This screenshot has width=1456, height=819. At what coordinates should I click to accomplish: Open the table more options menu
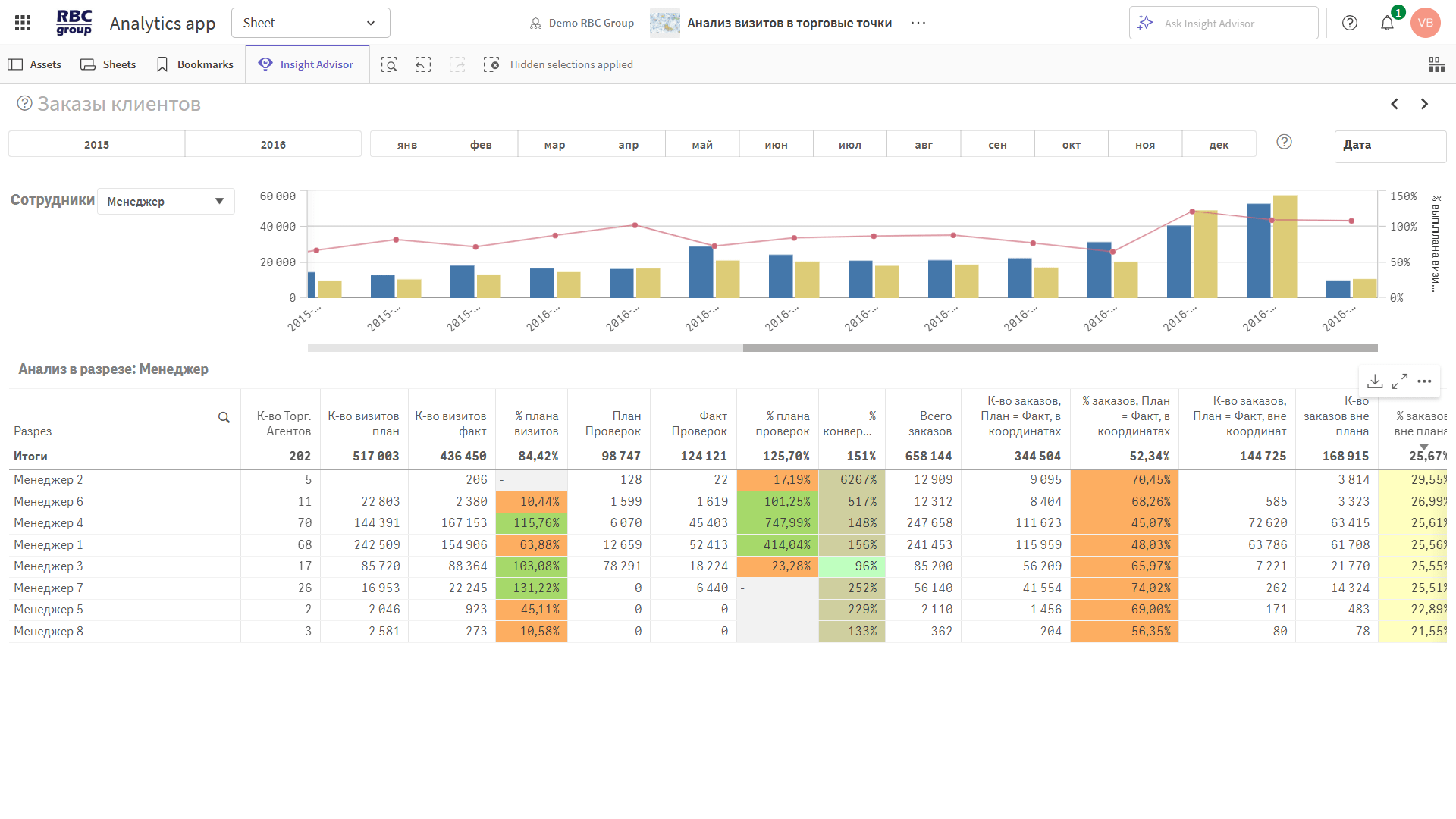[x=1424, y=381]
